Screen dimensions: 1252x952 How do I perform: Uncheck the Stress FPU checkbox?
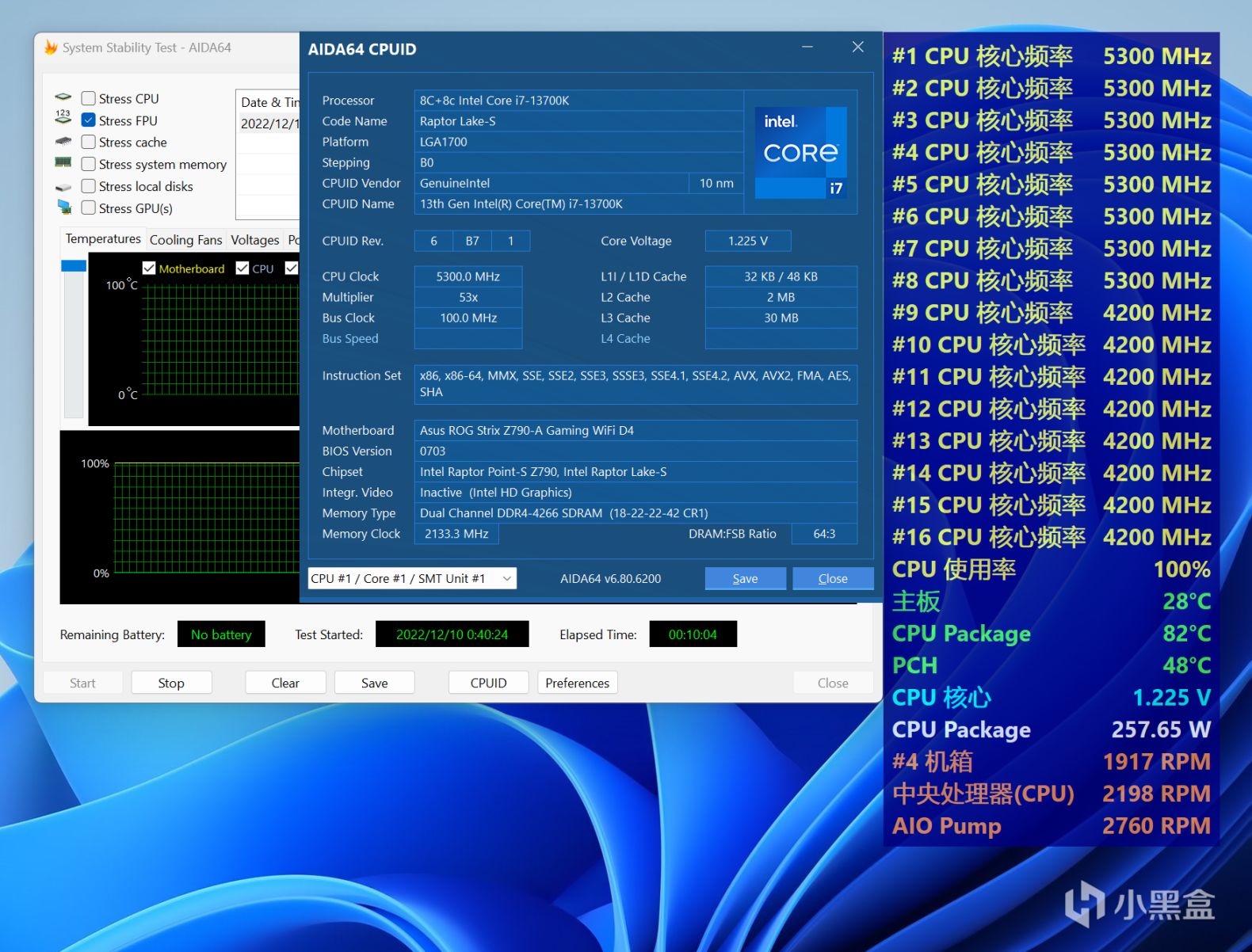(89, 120)
